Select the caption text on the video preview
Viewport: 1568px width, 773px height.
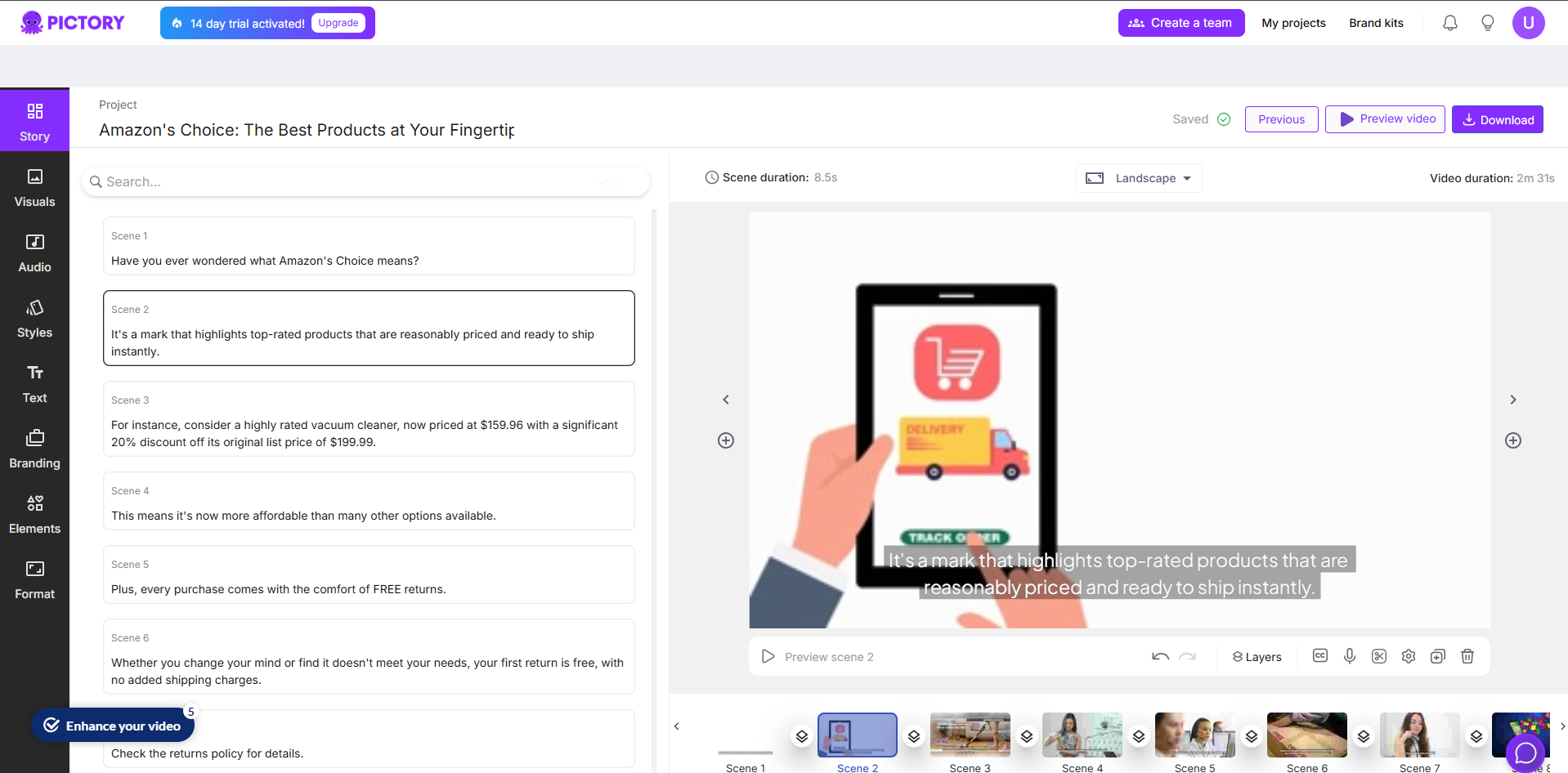tap(1119, 574)
